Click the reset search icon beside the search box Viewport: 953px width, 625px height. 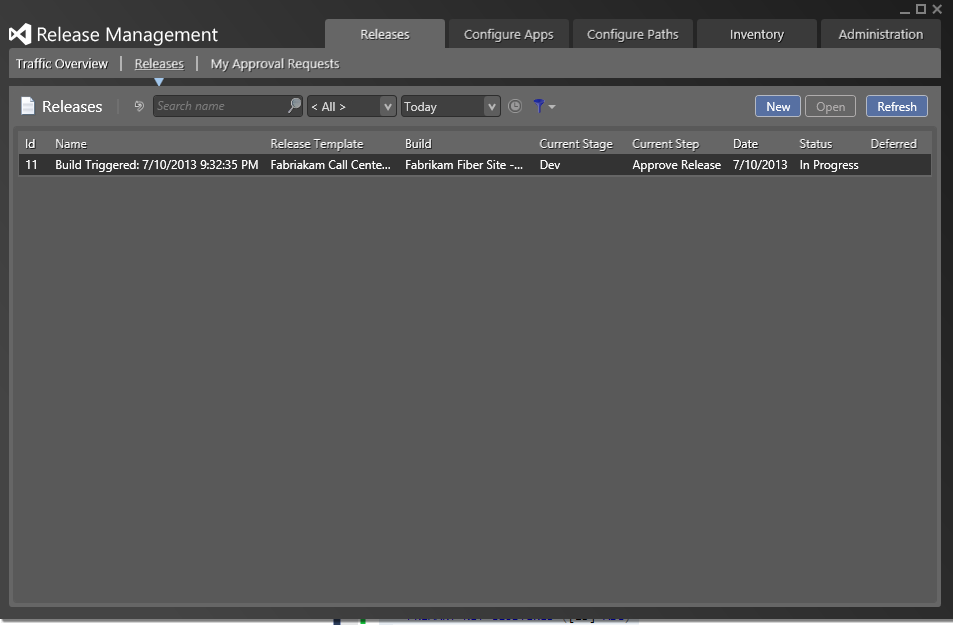tap(139, 106)
